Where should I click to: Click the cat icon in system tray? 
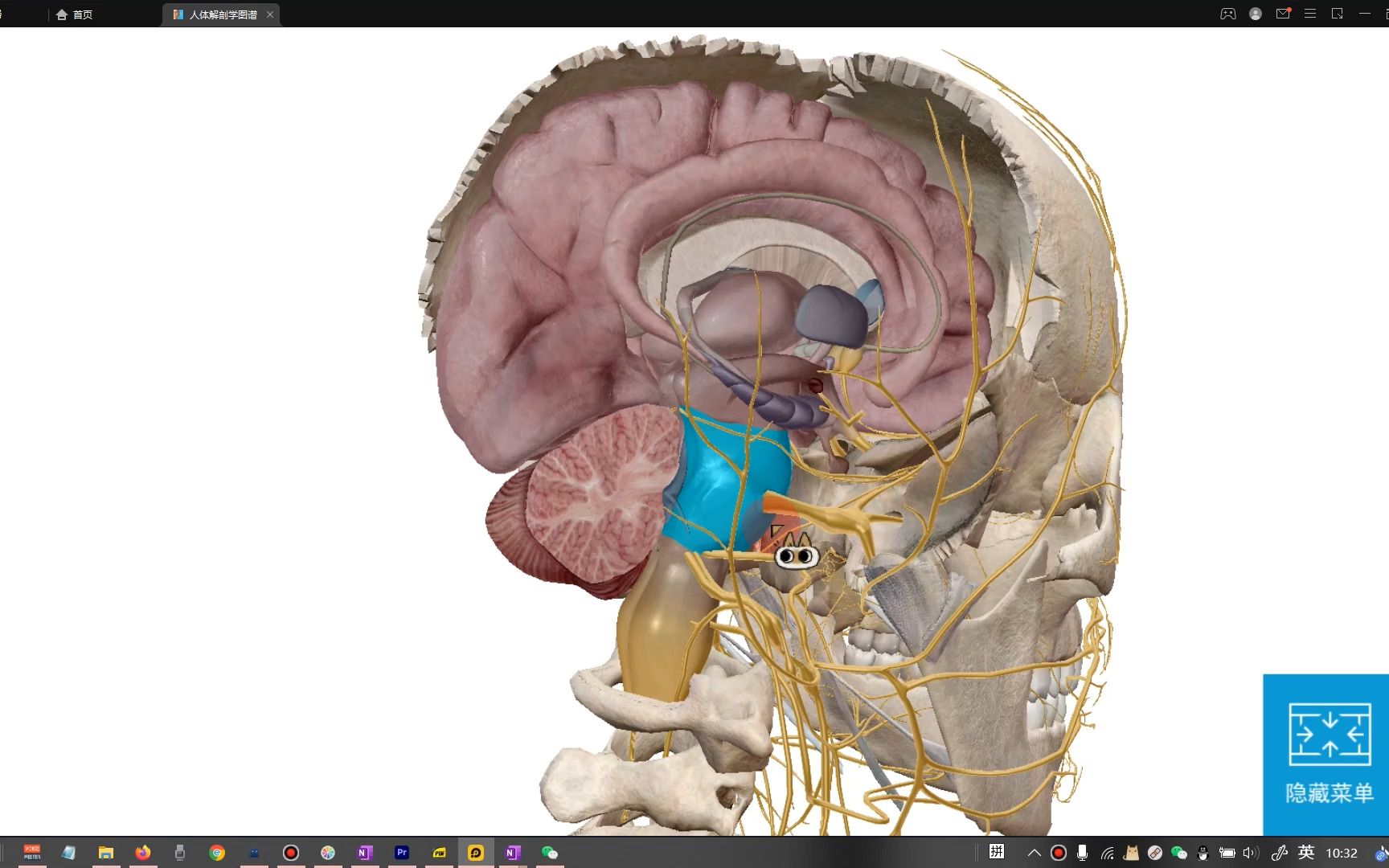1132,853
